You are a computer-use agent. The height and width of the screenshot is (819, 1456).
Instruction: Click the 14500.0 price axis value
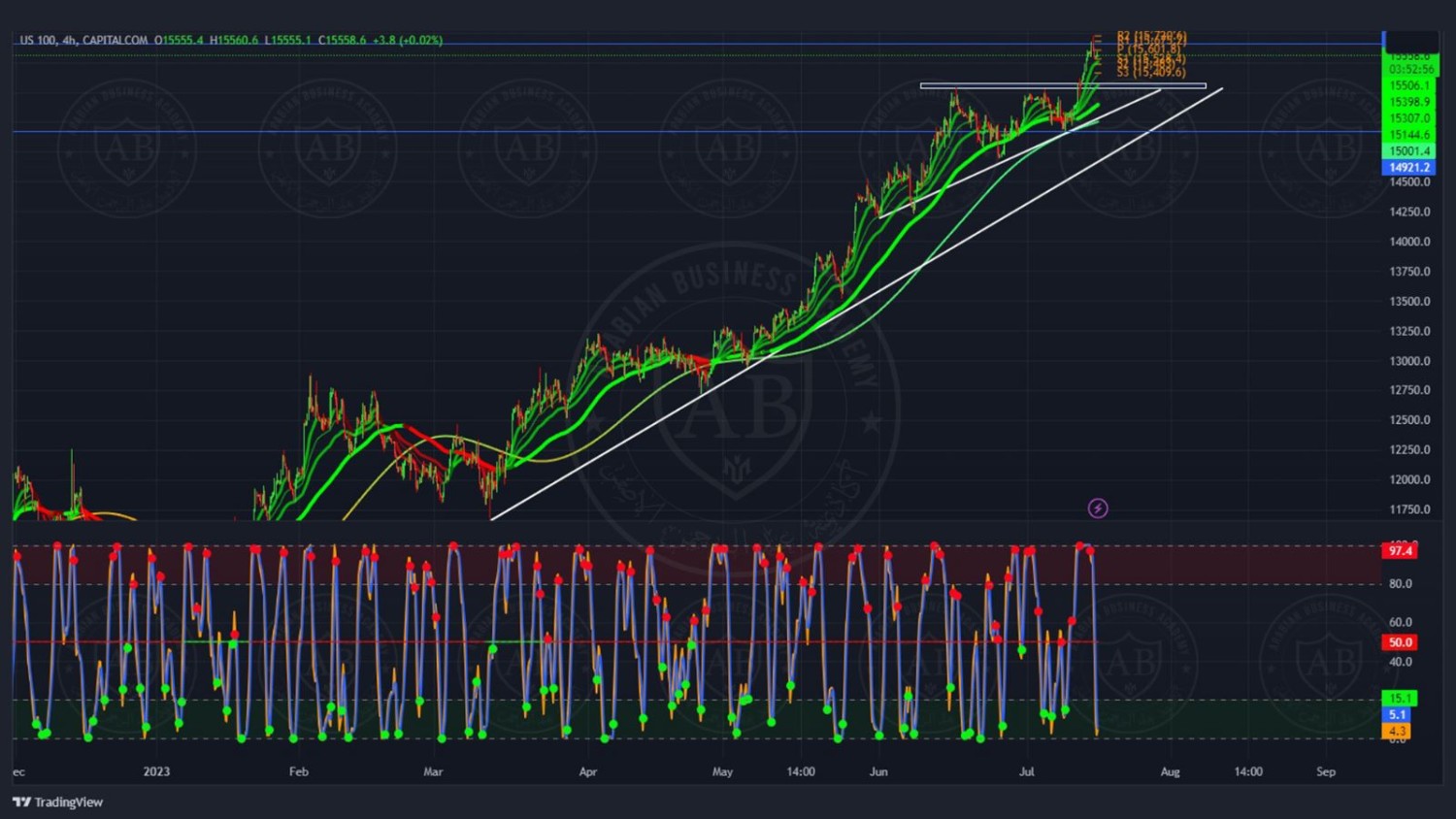coord(1410,182)
